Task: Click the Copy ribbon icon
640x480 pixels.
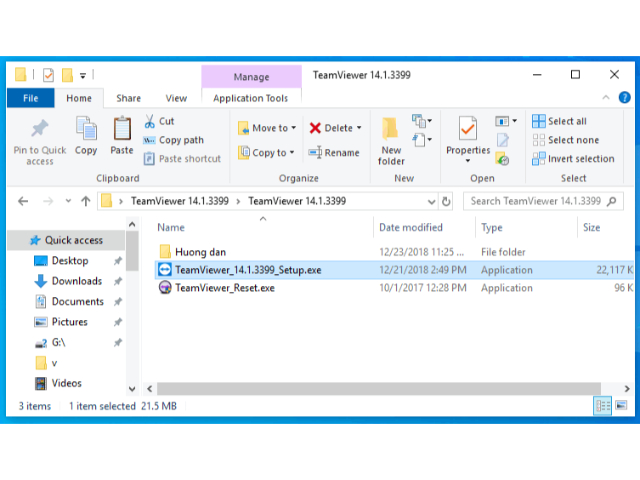Action: (x=86, y=129)
